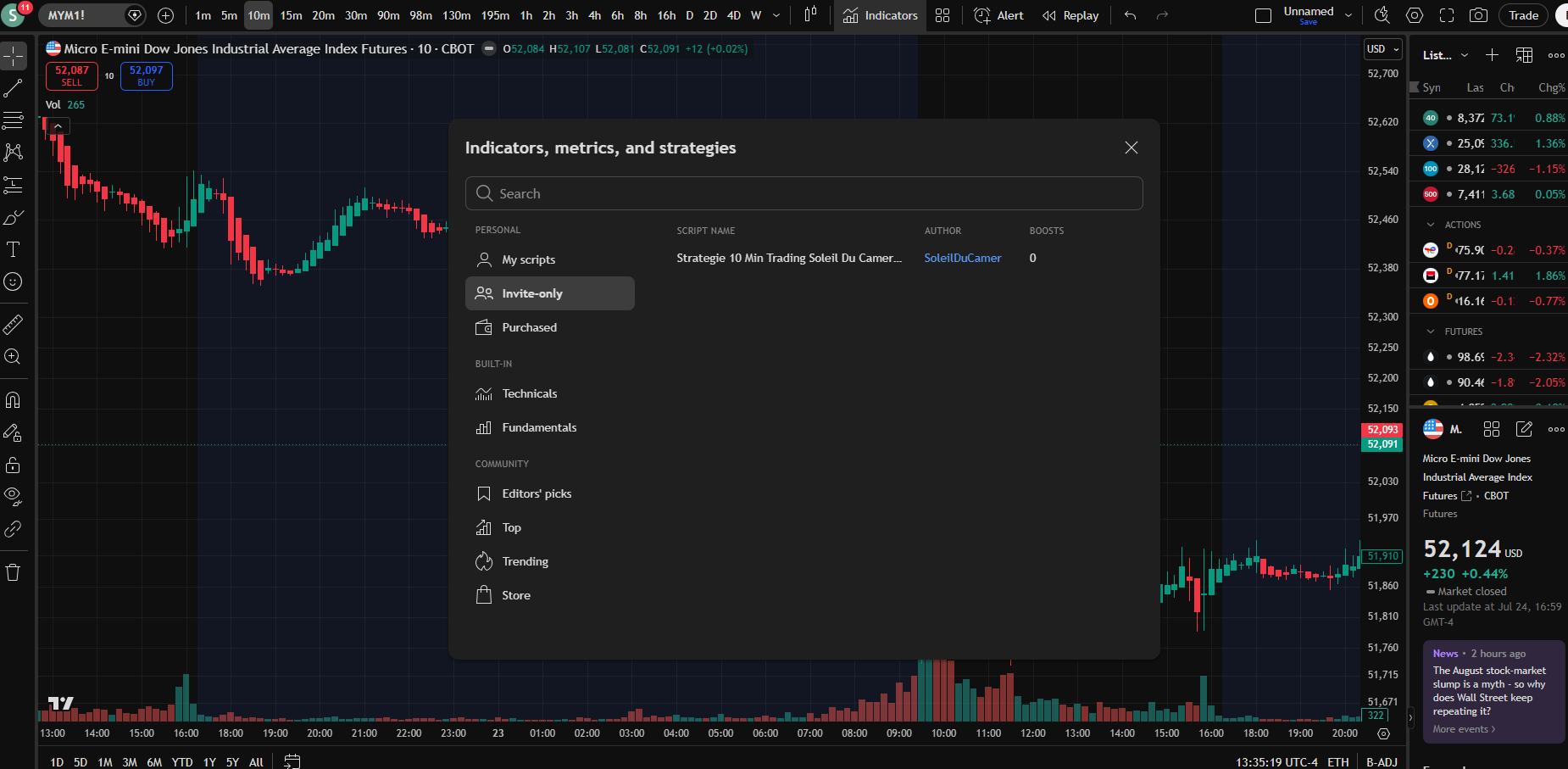1568x769 pixels.
Task: Toggle ETH extended trading hours session
Action: point(1338,761)
